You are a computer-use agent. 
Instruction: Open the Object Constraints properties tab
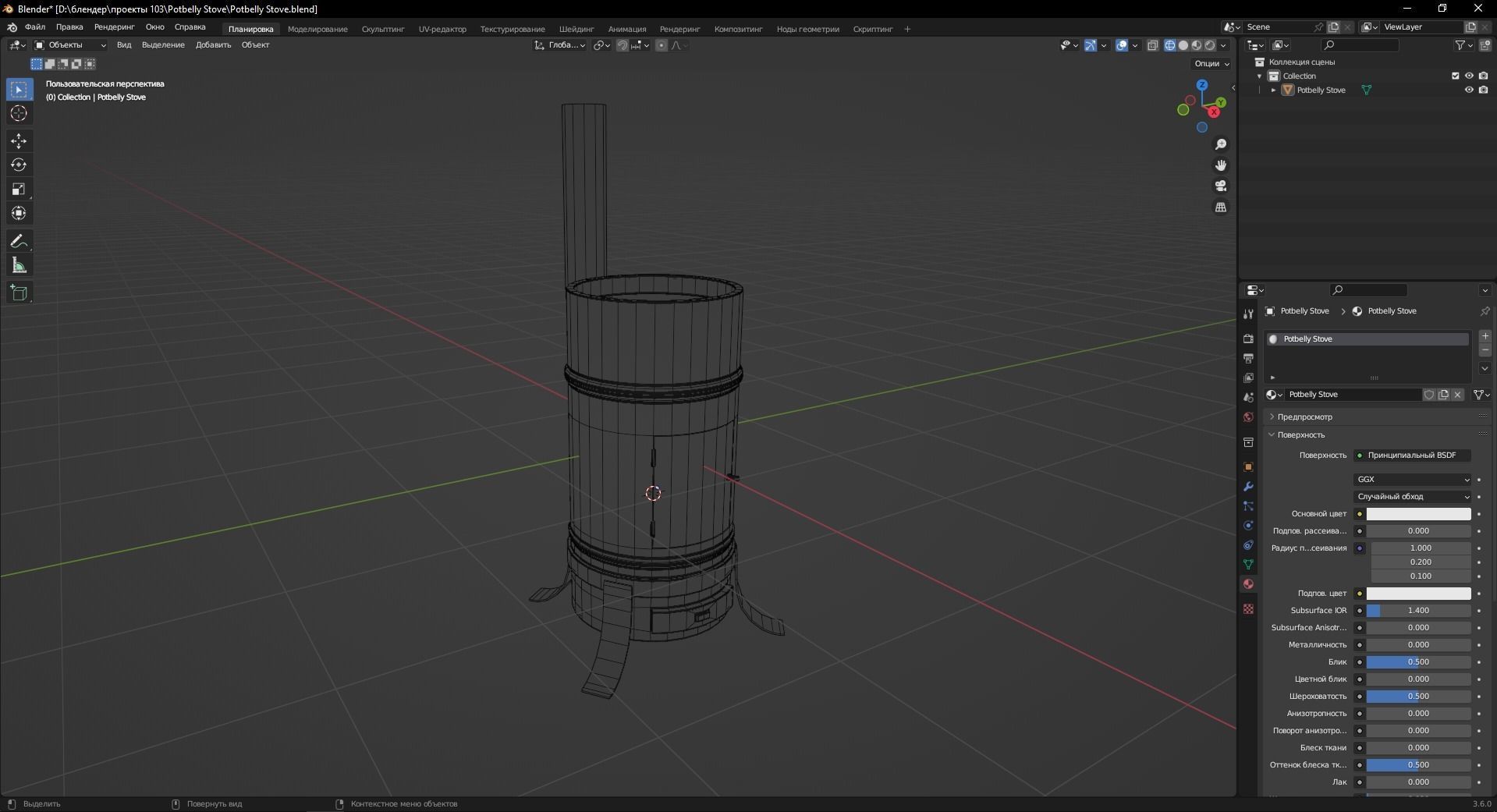[1248, 544]
